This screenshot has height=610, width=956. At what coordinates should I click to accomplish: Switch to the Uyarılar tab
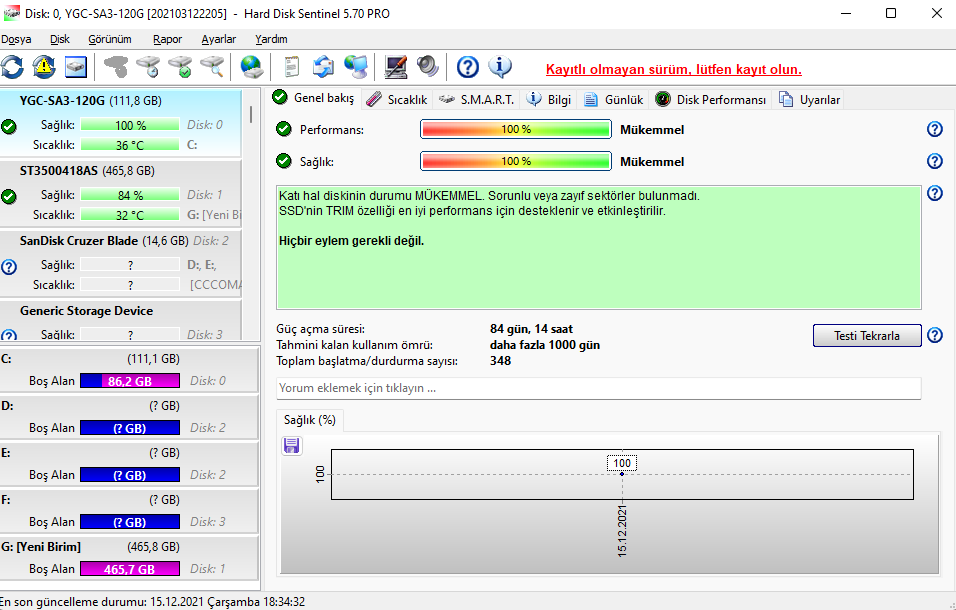point(809,99)
